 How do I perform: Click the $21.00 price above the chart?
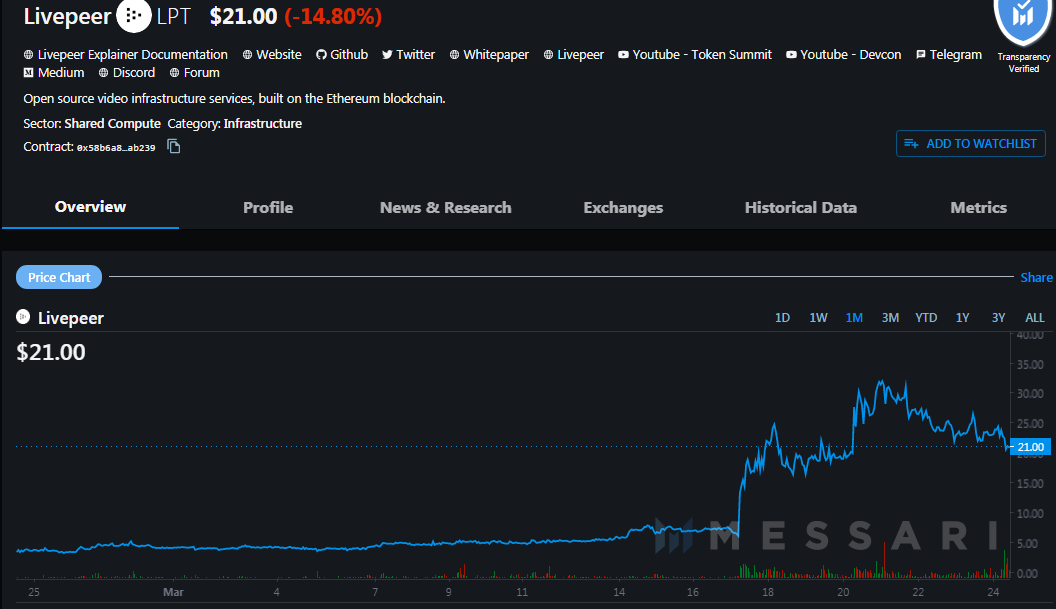(51, 352)
